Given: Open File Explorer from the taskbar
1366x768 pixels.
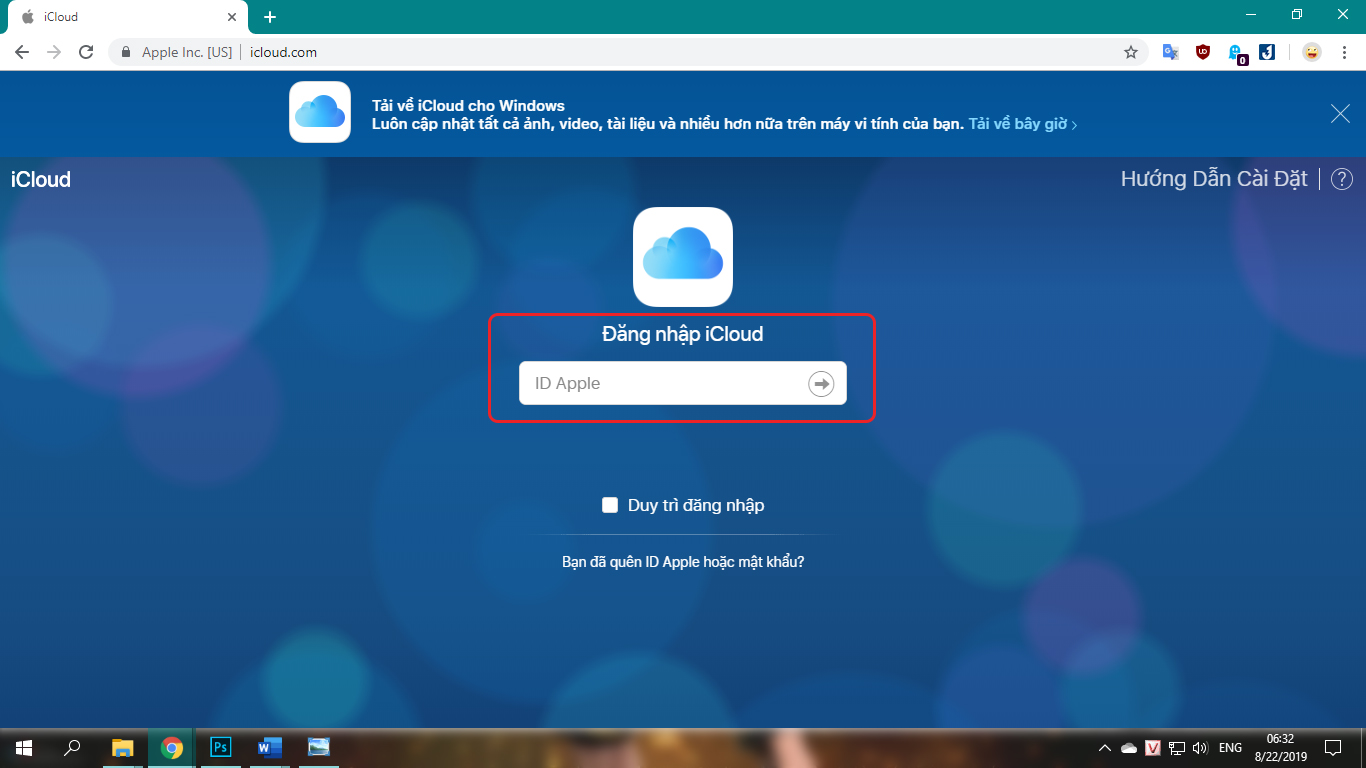Looking at the screenshot, I should pos(122,748).
